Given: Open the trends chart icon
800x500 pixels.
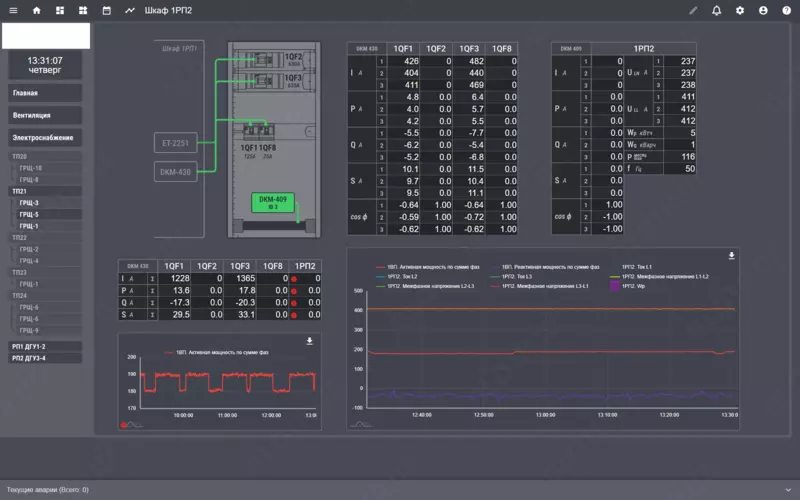Looking at the screenshot, I should [x=130, y=10].
